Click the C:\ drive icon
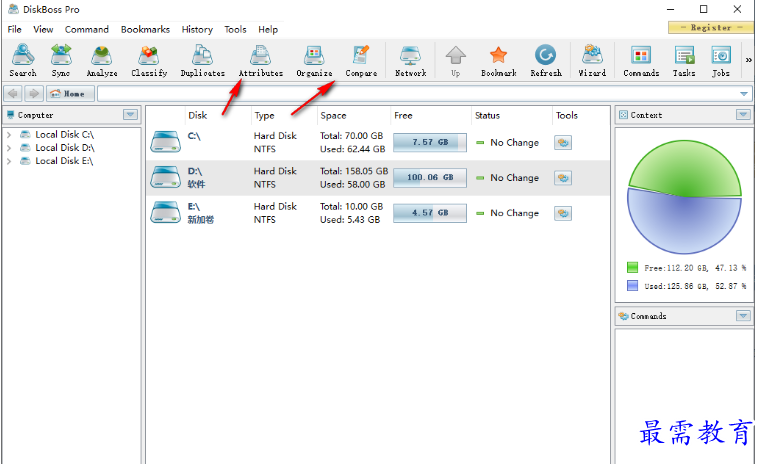The image size is (761, 464). point(165,142)
